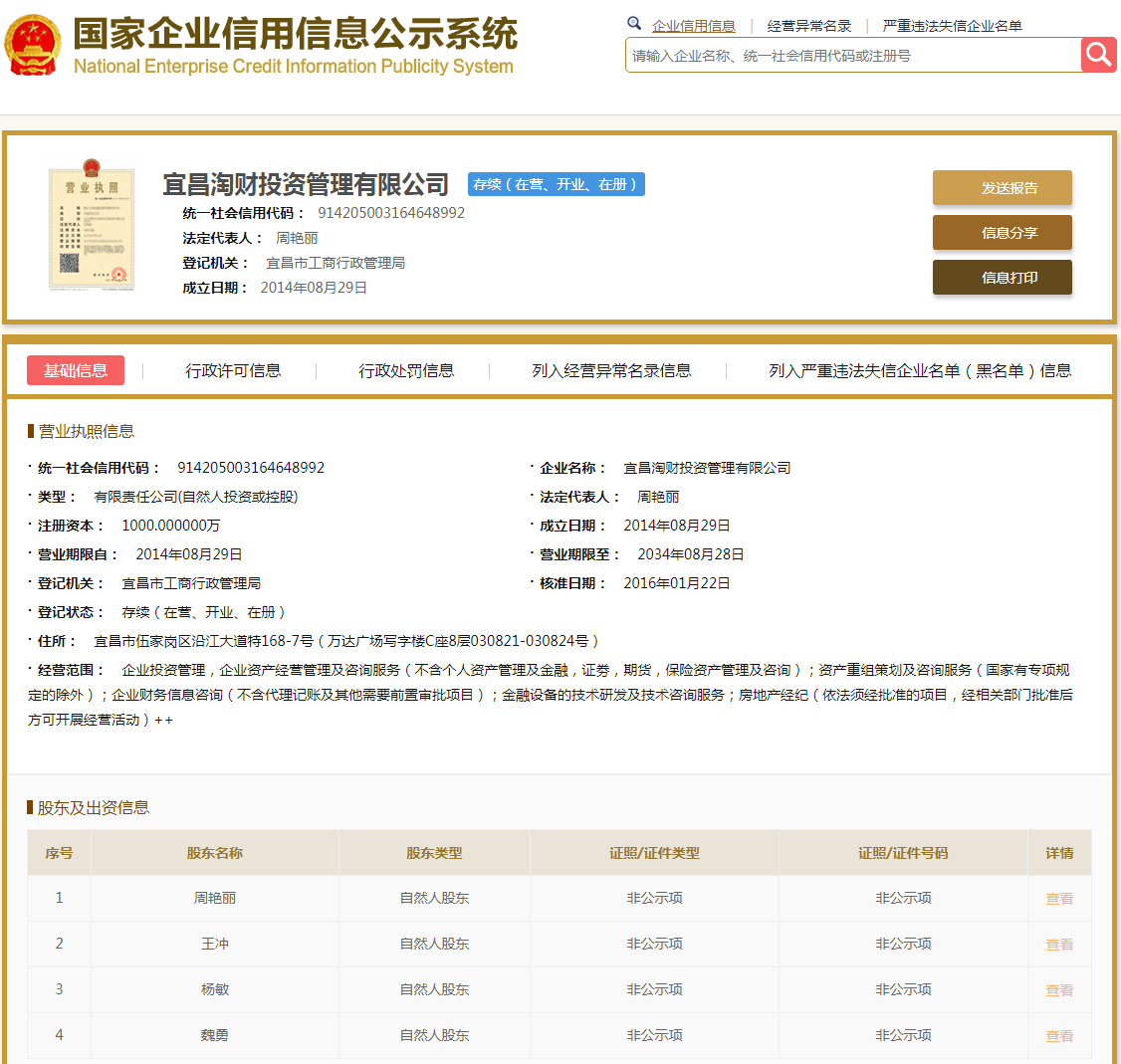Image resolution: width=1121 pixels, height=1064 pixels.
Task: Go to the 列入经营异常名录信息 tab
Action: [611, 370]
